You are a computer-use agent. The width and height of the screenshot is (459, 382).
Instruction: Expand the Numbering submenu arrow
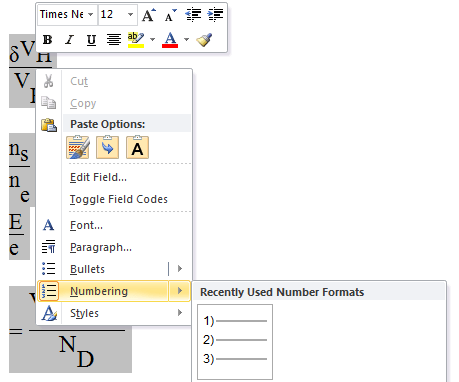pos(180,291)
